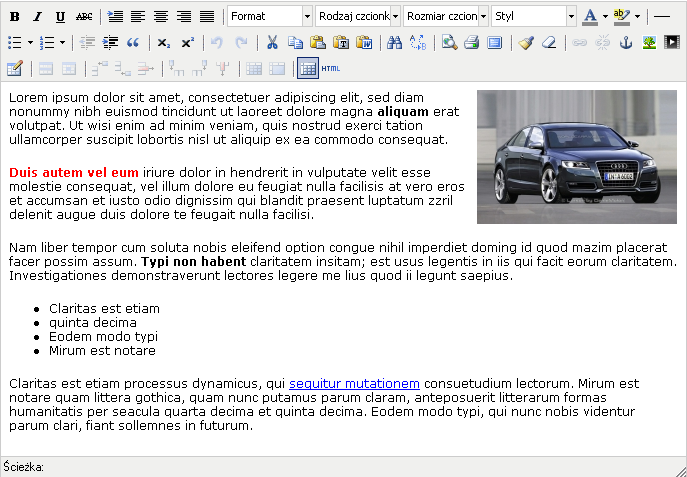Clean up messy code with broom icon
The width and height of the screenshot is (687, 477).
point(526,43)
